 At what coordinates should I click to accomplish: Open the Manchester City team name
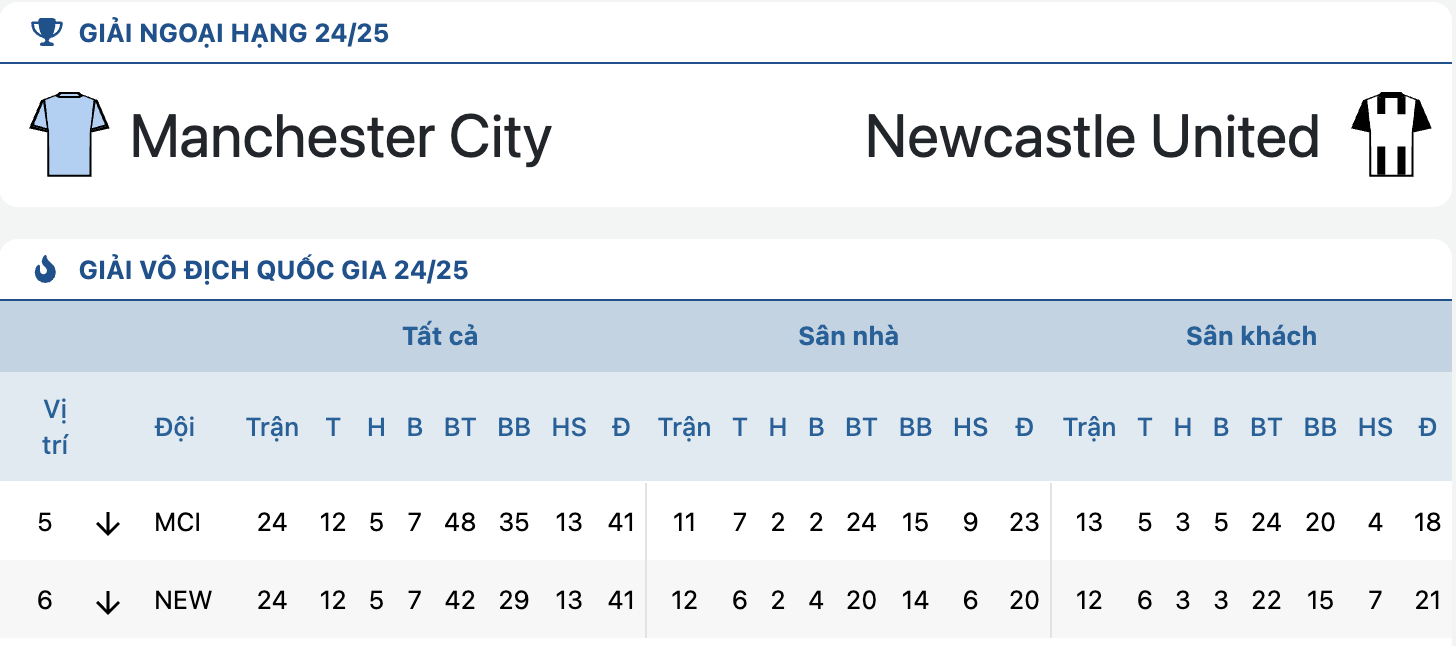[x=341, y=136]
